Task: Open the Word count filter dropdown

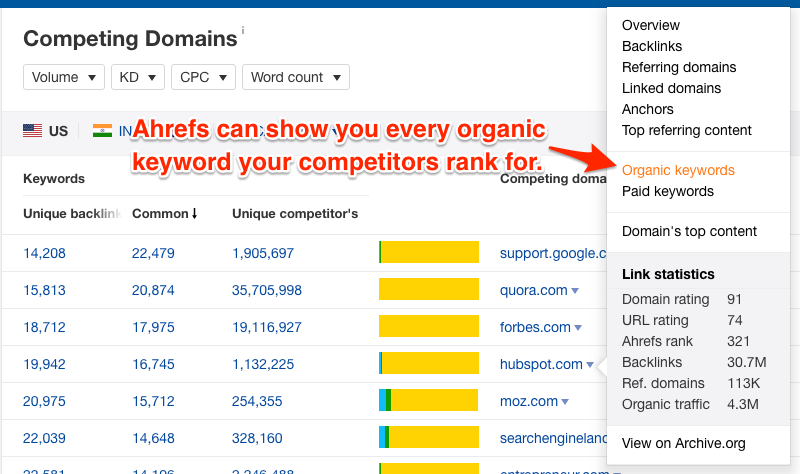Action: tap(296, 77)
